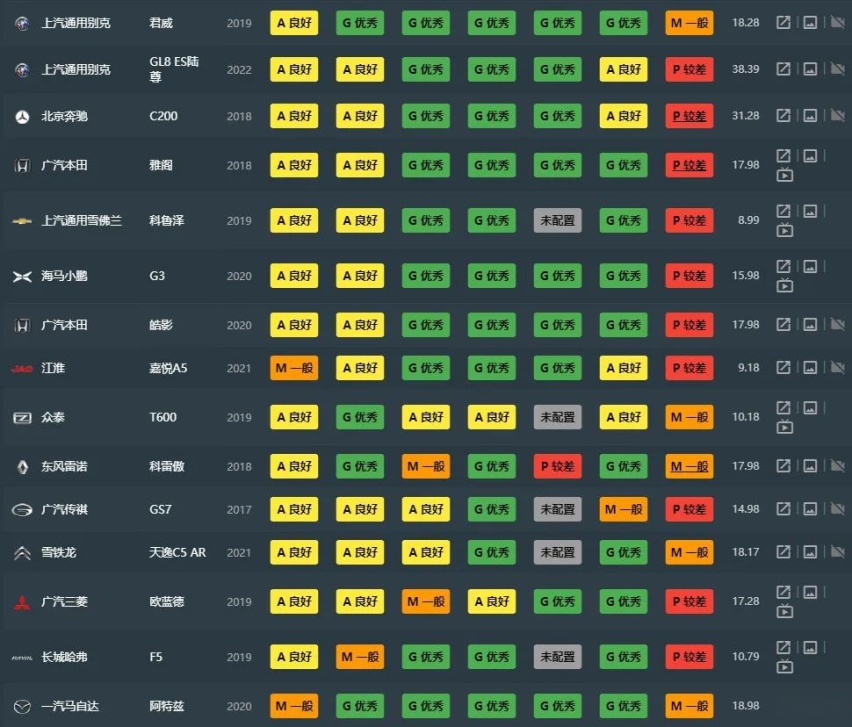Viewport: 852px width, 727px height.
Task: Click the price value 38.39
Action: 746,69
